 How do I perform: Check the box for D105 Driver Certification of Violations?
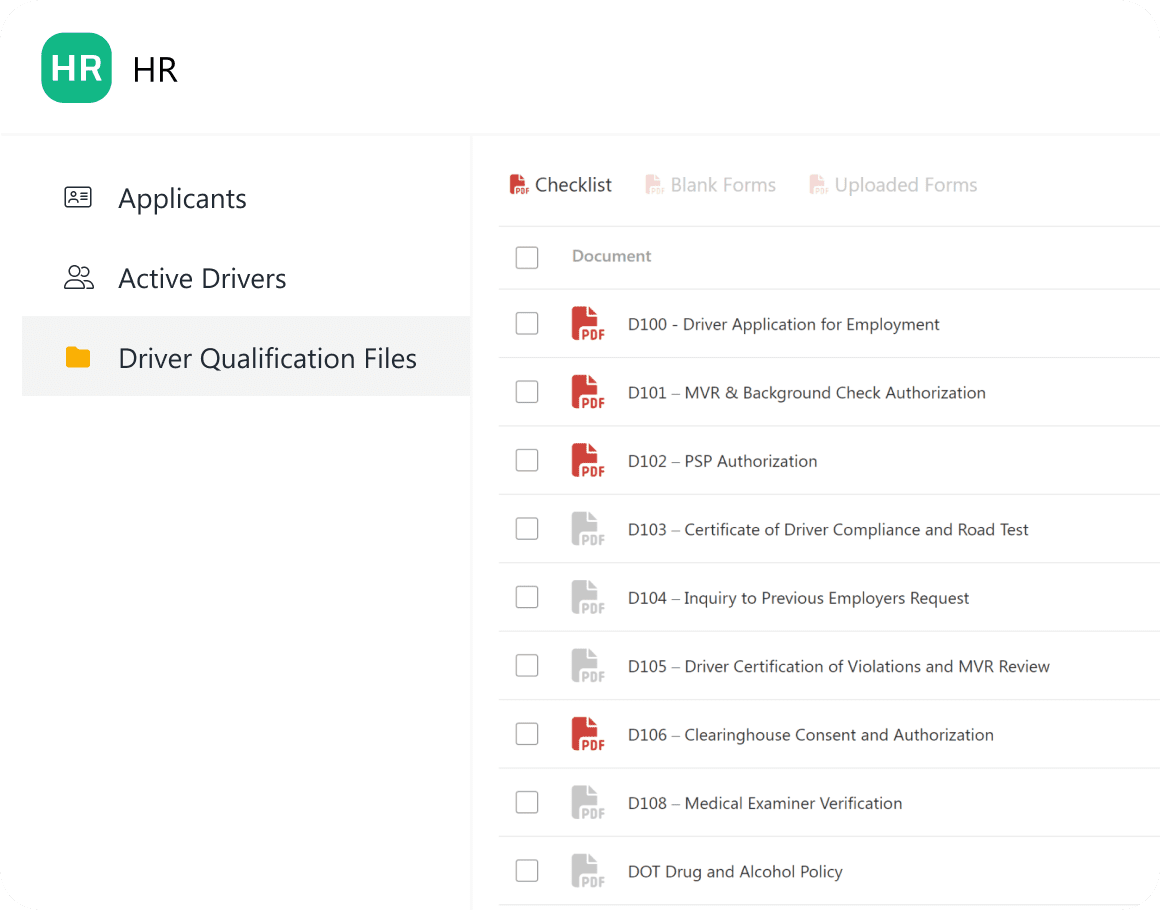coord(527,666)
